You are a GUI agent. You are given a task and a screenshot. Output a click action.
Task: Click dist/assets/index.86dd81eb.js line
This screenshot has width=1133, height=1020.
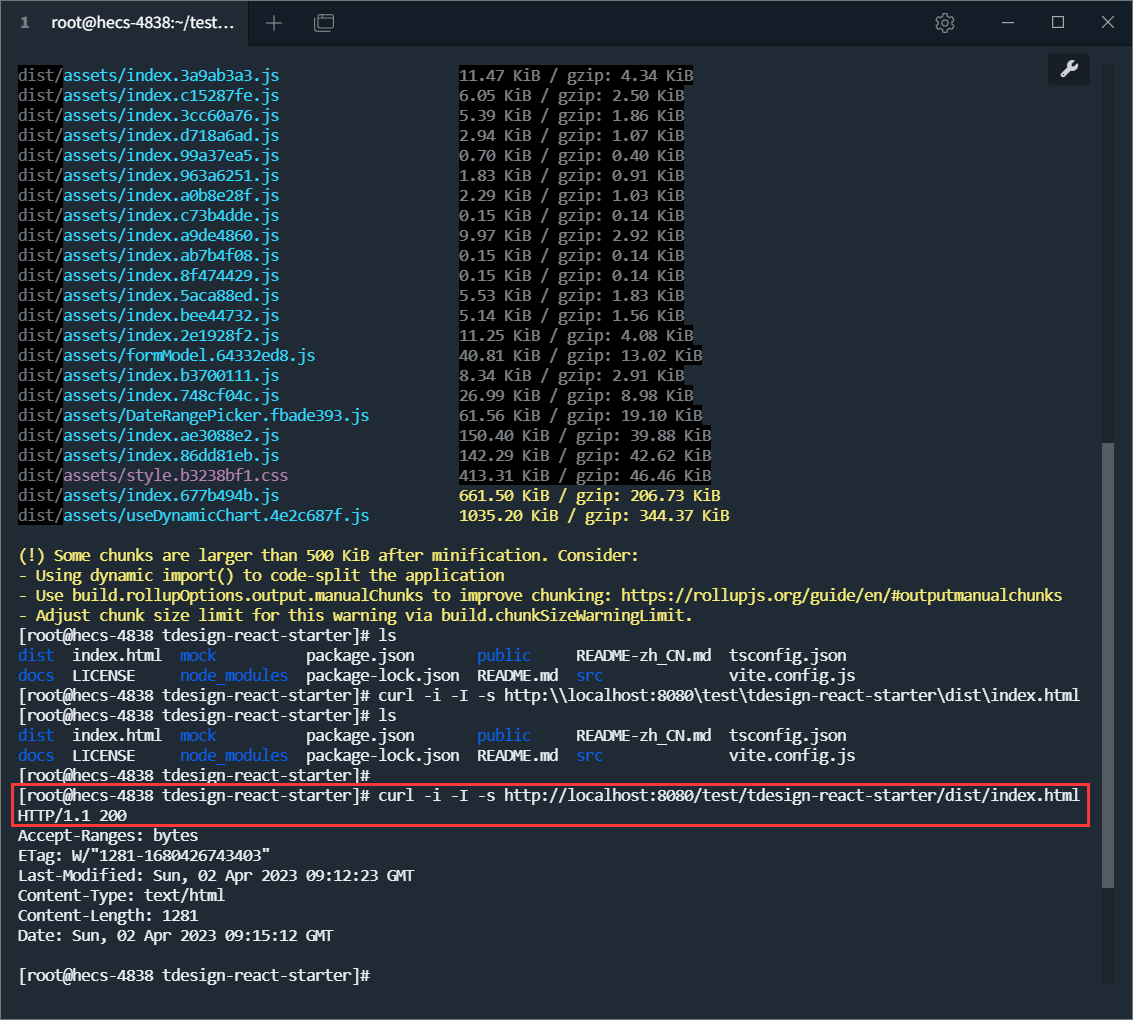(148, 455)
